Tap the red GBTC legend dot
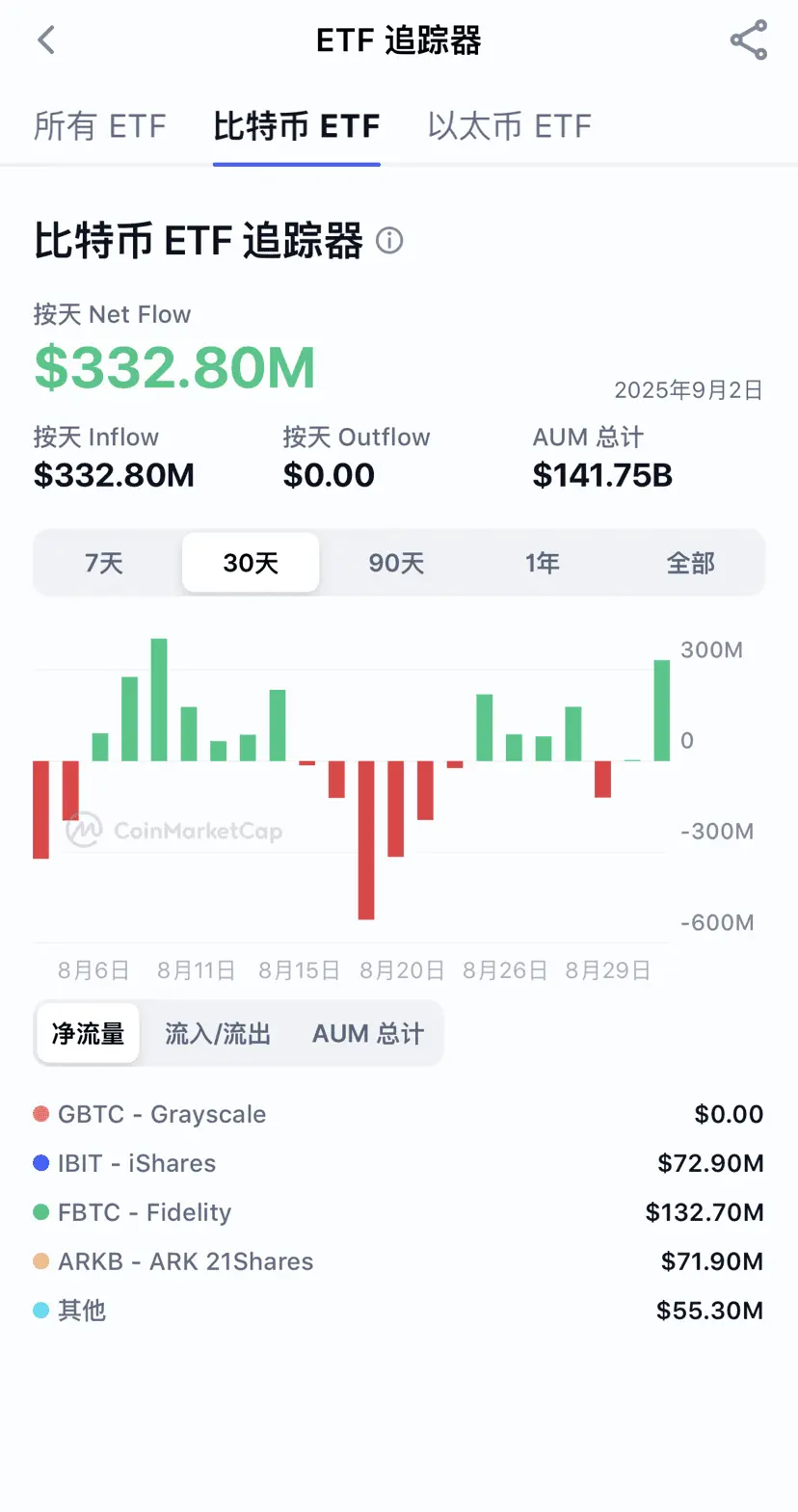798x1512 pixels. click(x=41, y=1114)
